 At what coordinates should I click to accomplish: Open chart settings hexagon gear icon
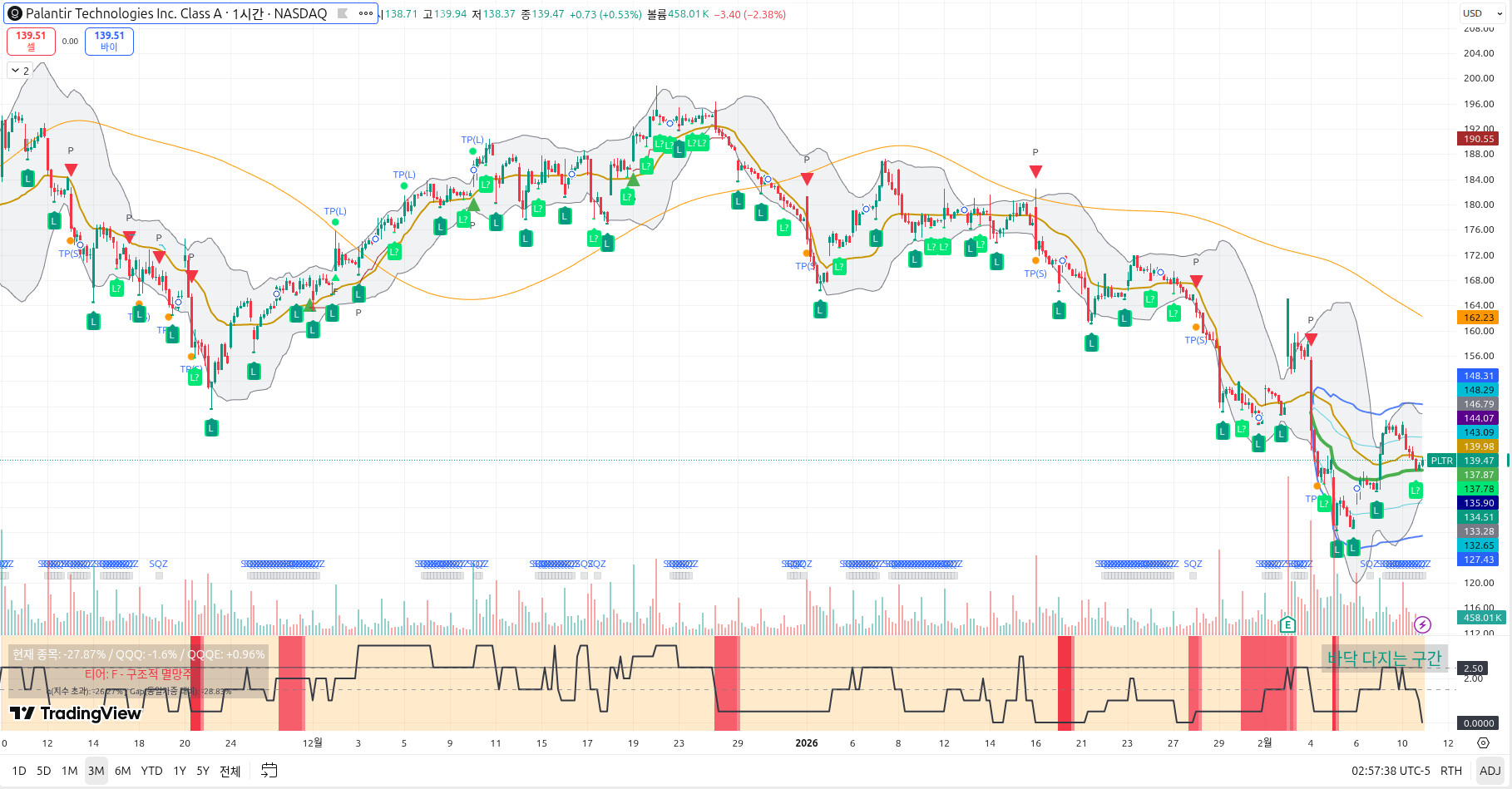click(1483, 743)
